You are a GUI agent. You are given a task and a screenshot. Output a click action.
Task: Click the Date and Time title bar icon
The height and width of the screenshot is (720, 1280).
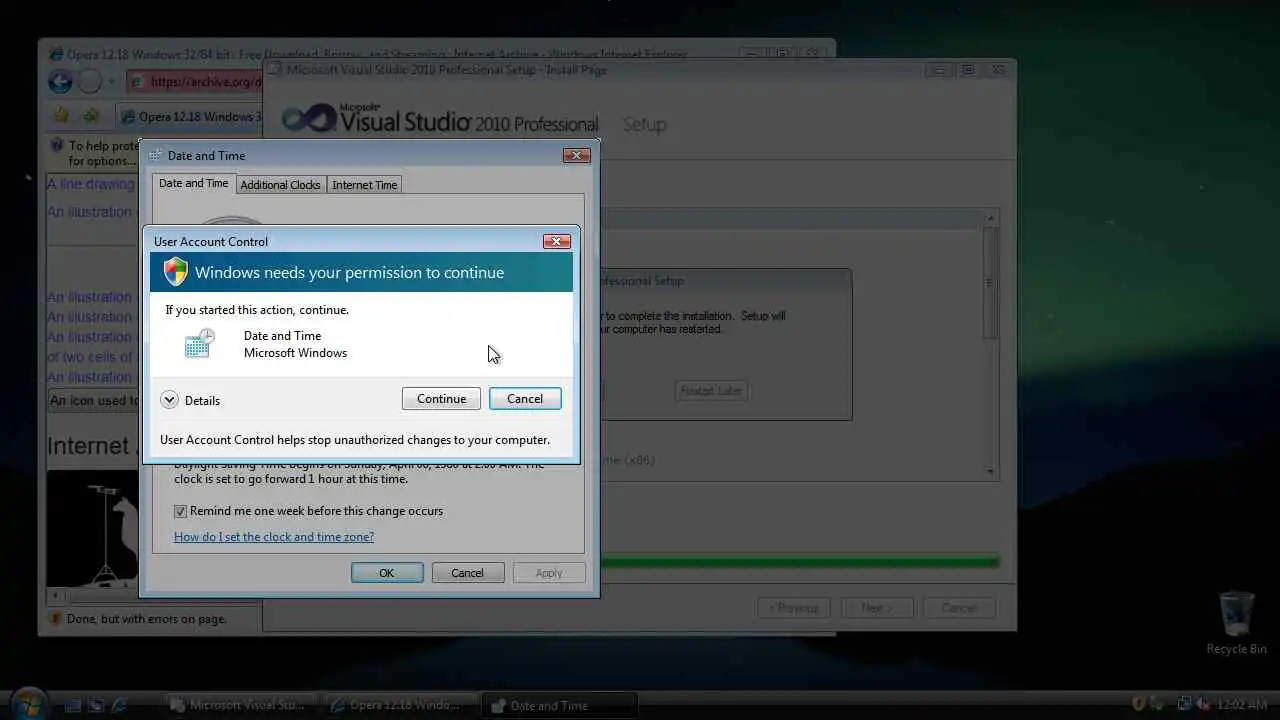155,156
